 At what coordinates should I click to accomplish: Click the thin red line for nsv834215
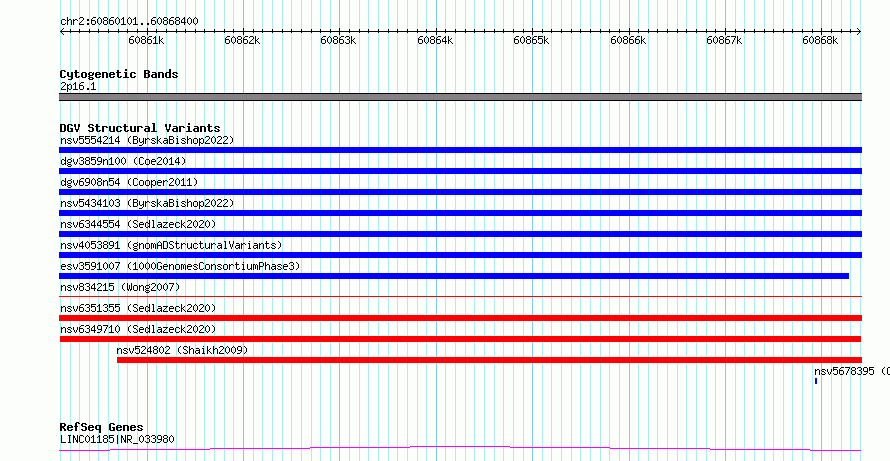(460, 296)
